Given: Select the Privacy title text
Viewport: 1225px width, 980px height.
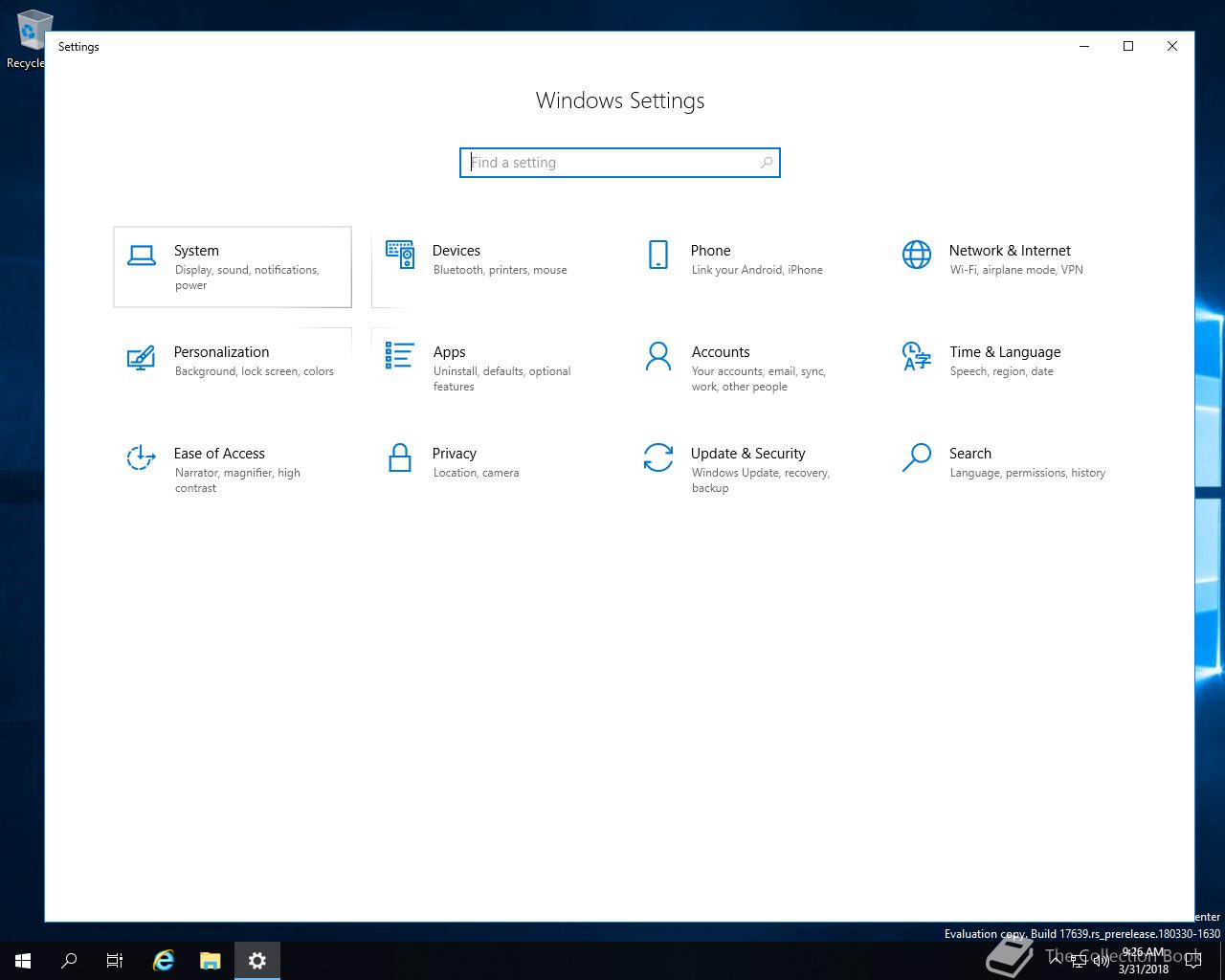Looking at the screenshot, I should pyautogui.click(x=455, y=454).
